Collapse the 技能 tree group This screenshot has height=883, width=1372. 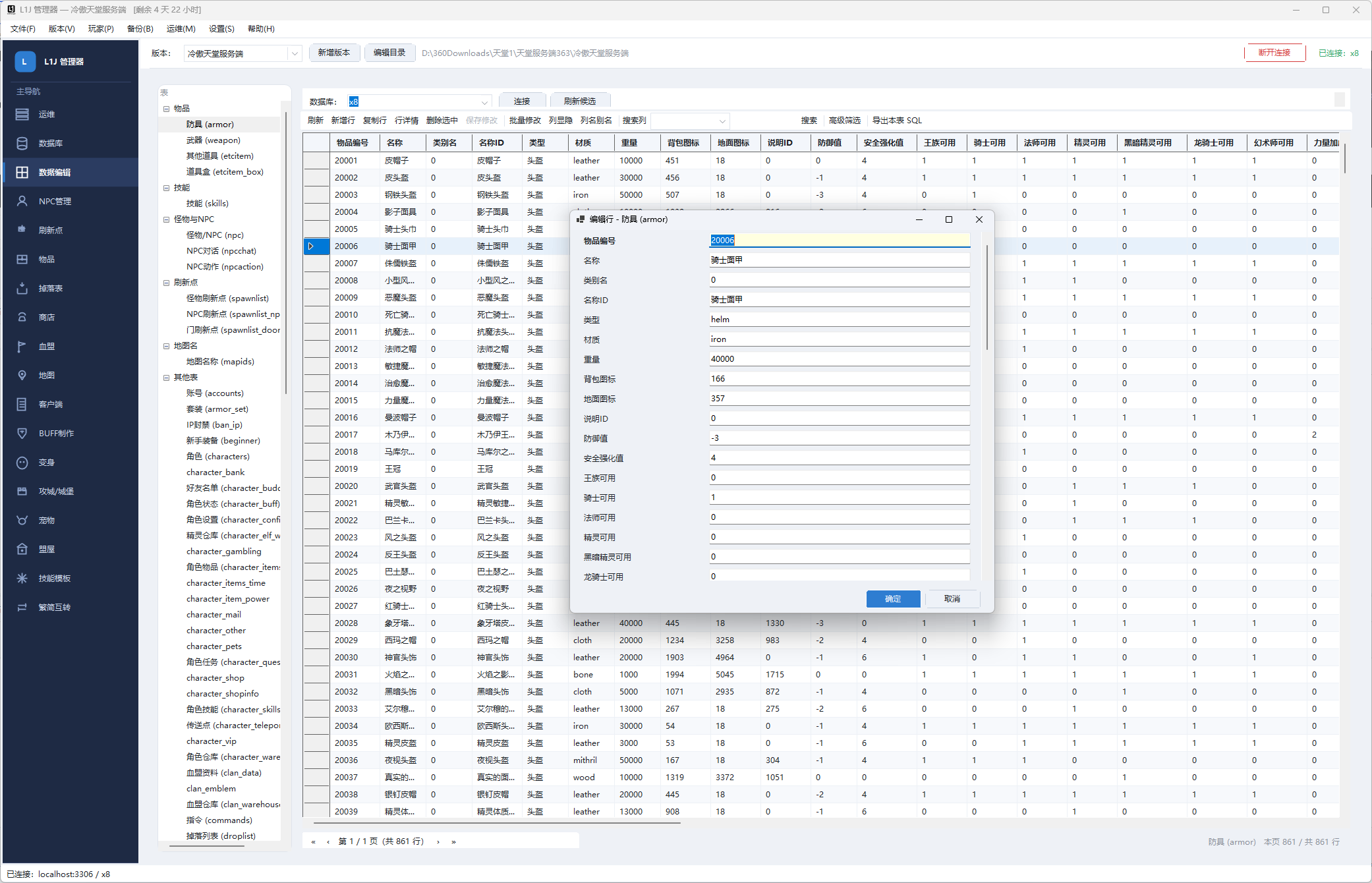(x=166, y=188)
